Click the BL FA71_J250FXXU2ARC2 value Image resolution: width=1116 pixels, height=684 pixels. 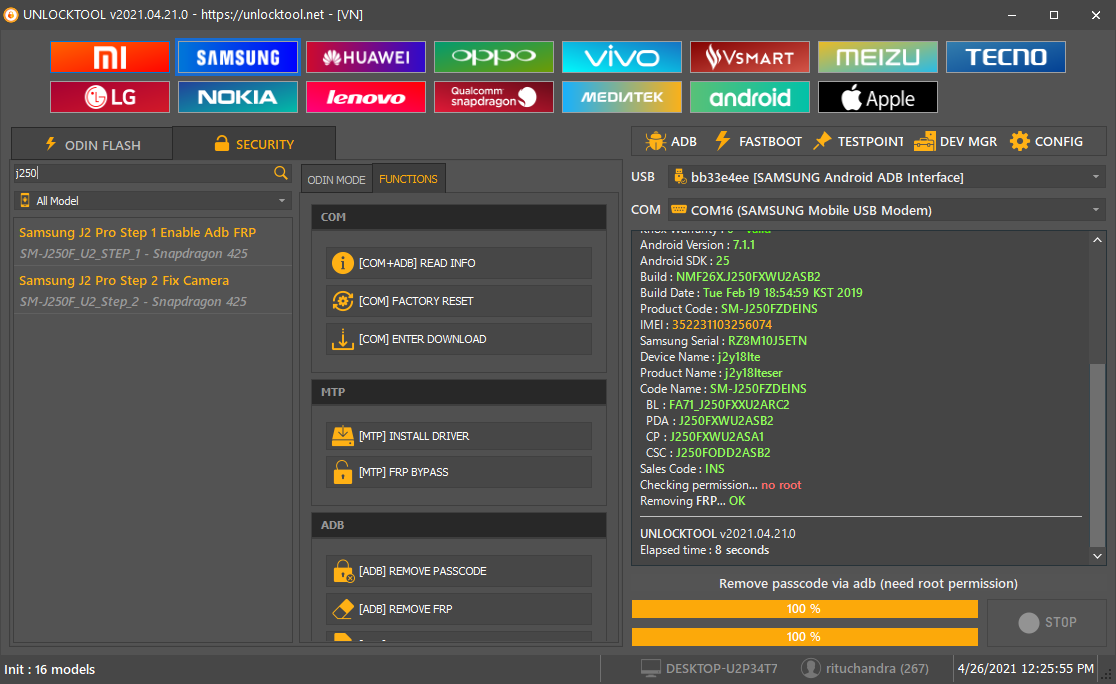click(x=729, y=405)
